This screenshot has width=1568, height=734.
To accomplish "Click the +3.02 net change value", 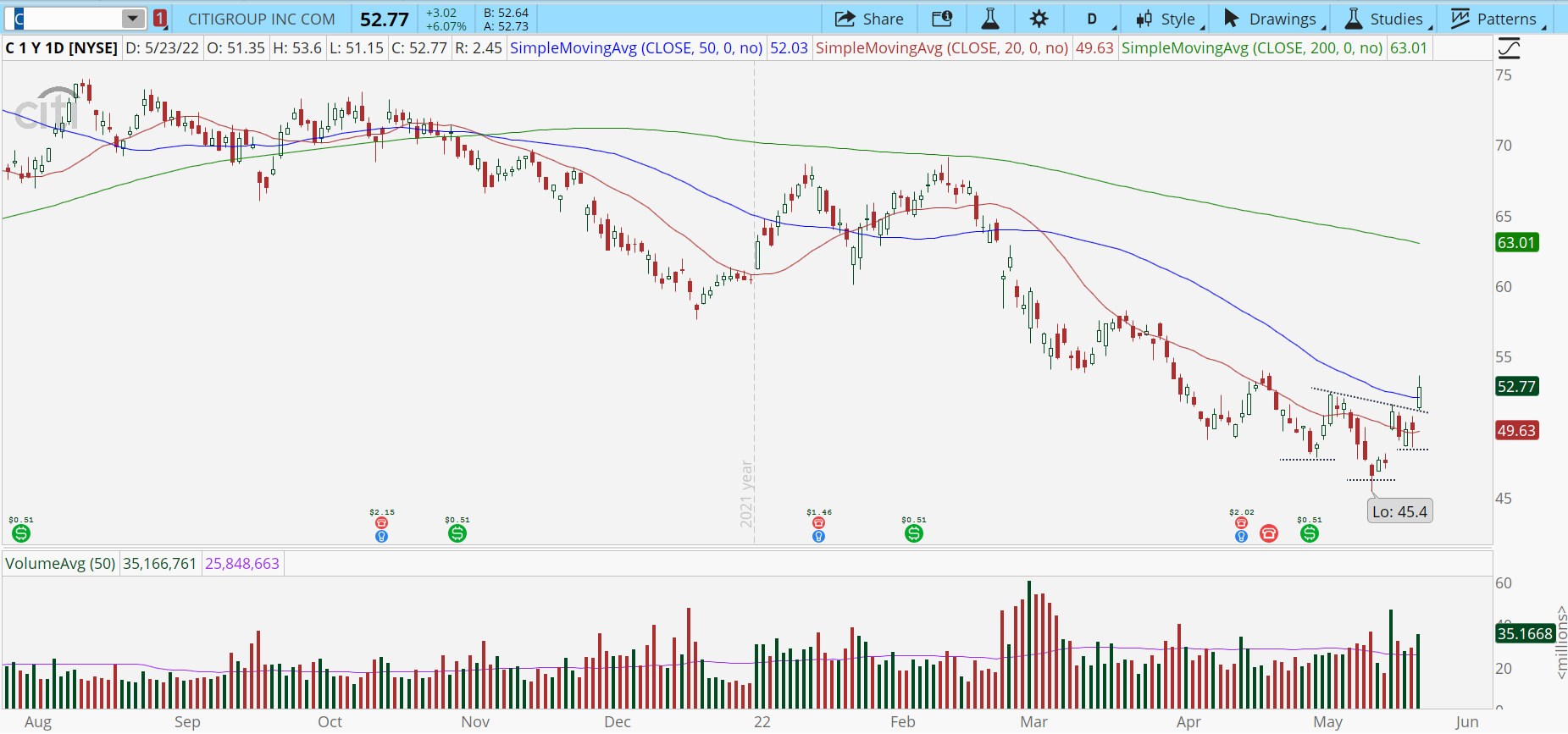I will (441, 13).
